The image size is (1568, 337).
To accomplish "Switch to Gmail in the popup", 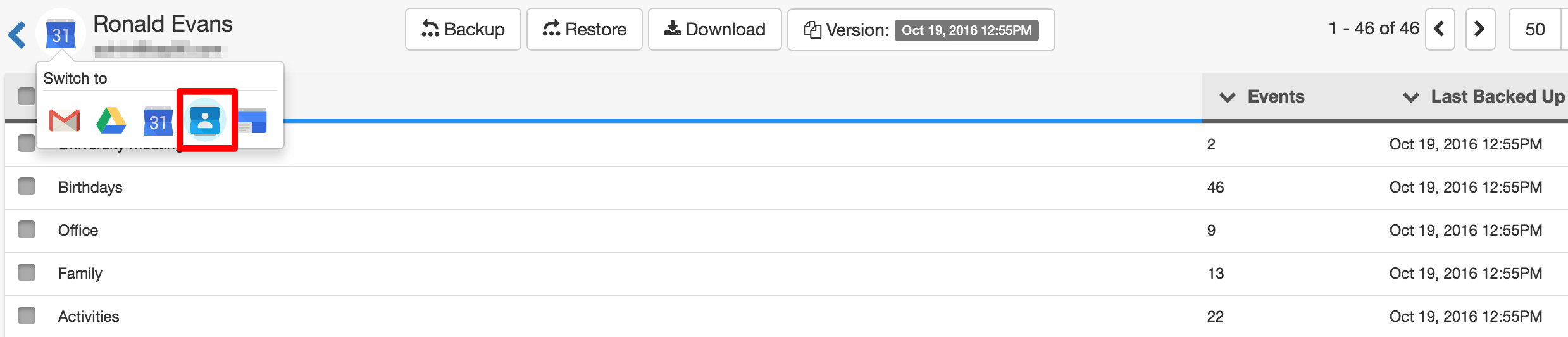I will click(x=65, y=120).
